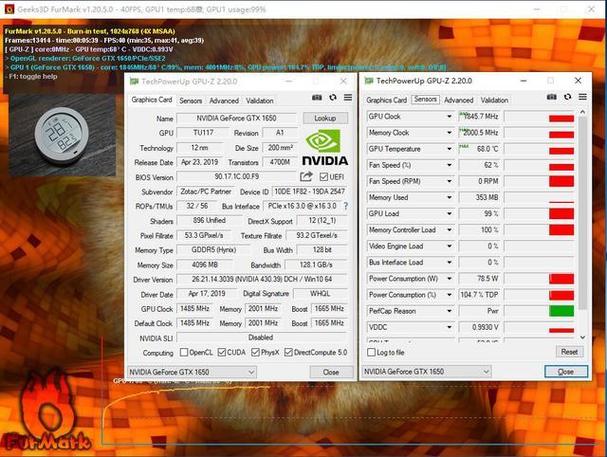Open the GPU Clock sensor dropdown
Image resolution: width=607 pixels, height=457 pixels.
pos(449,116)
